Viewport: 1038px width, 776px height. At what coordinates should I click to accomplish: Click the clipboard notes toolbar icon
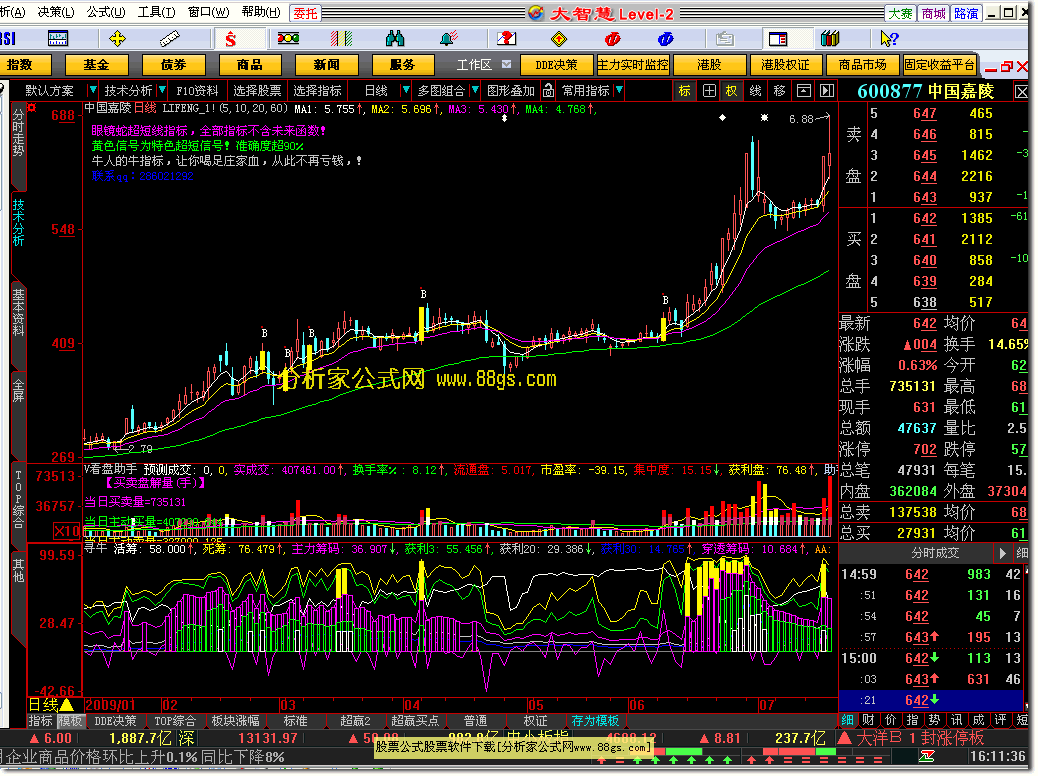[725, 39]
